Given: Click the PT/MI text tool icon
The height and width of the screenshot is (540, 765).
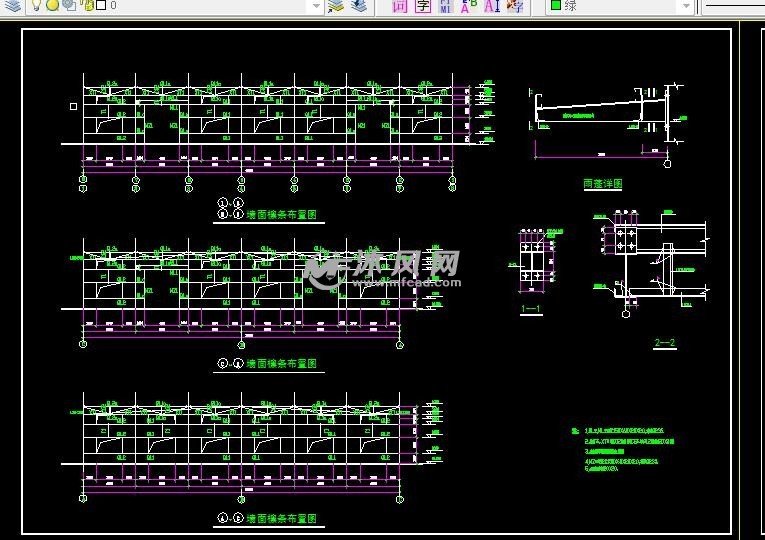Looking at the screenshot, I should click(445, 6).
